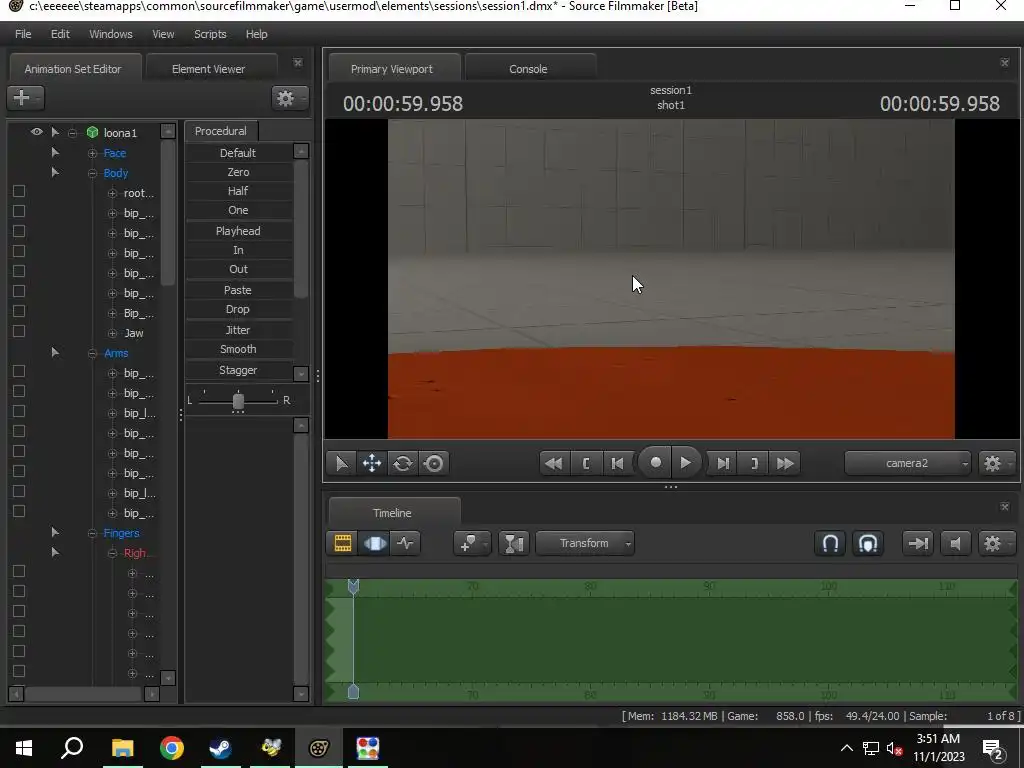Viewport: 1024px width, 768px height.
Task: Switch to Graph Editor mode icon
Action: point(405,543)
